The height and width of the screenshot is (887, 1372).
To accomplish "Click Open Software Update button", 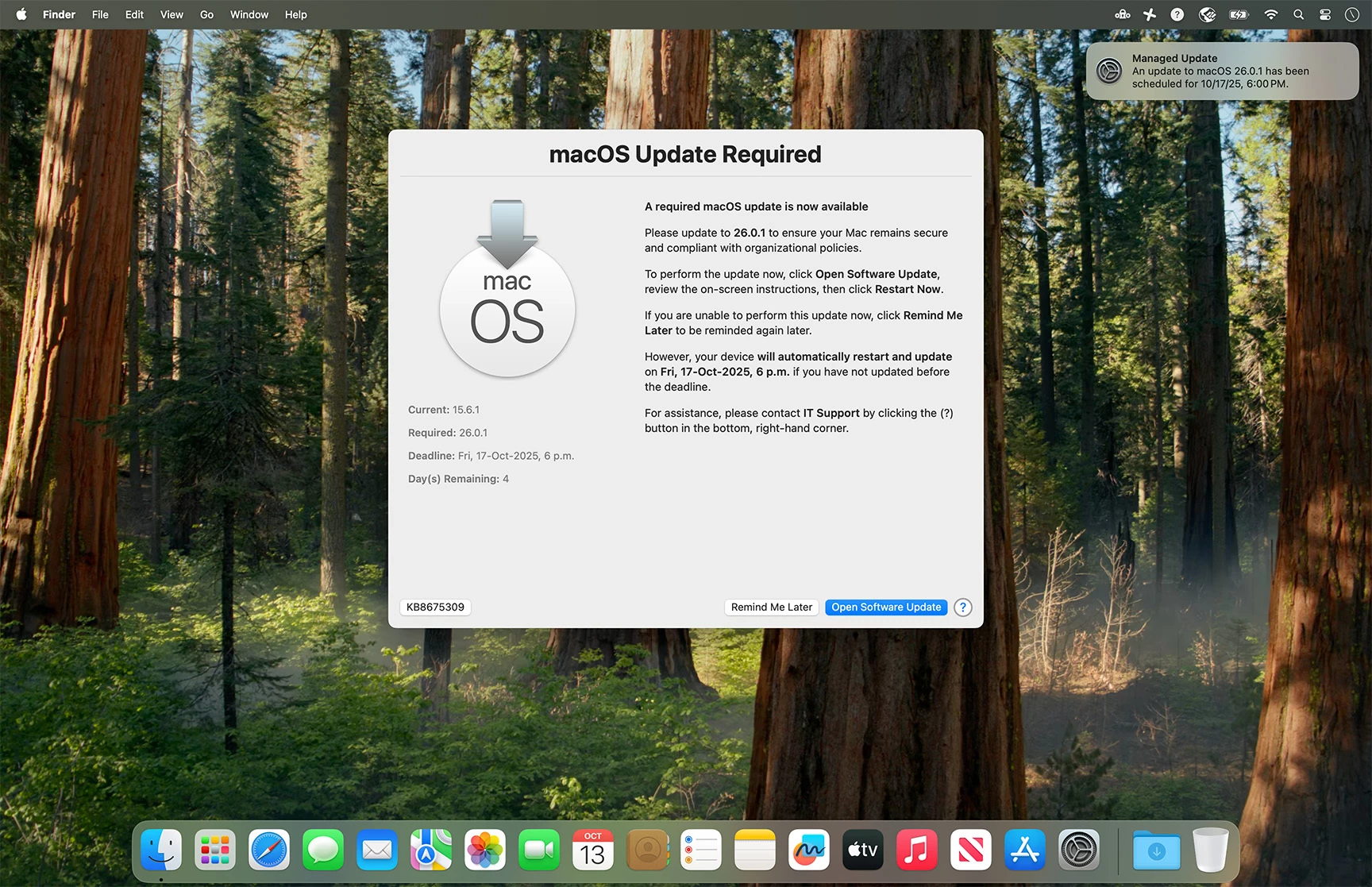I will click(x=886, y=607).
